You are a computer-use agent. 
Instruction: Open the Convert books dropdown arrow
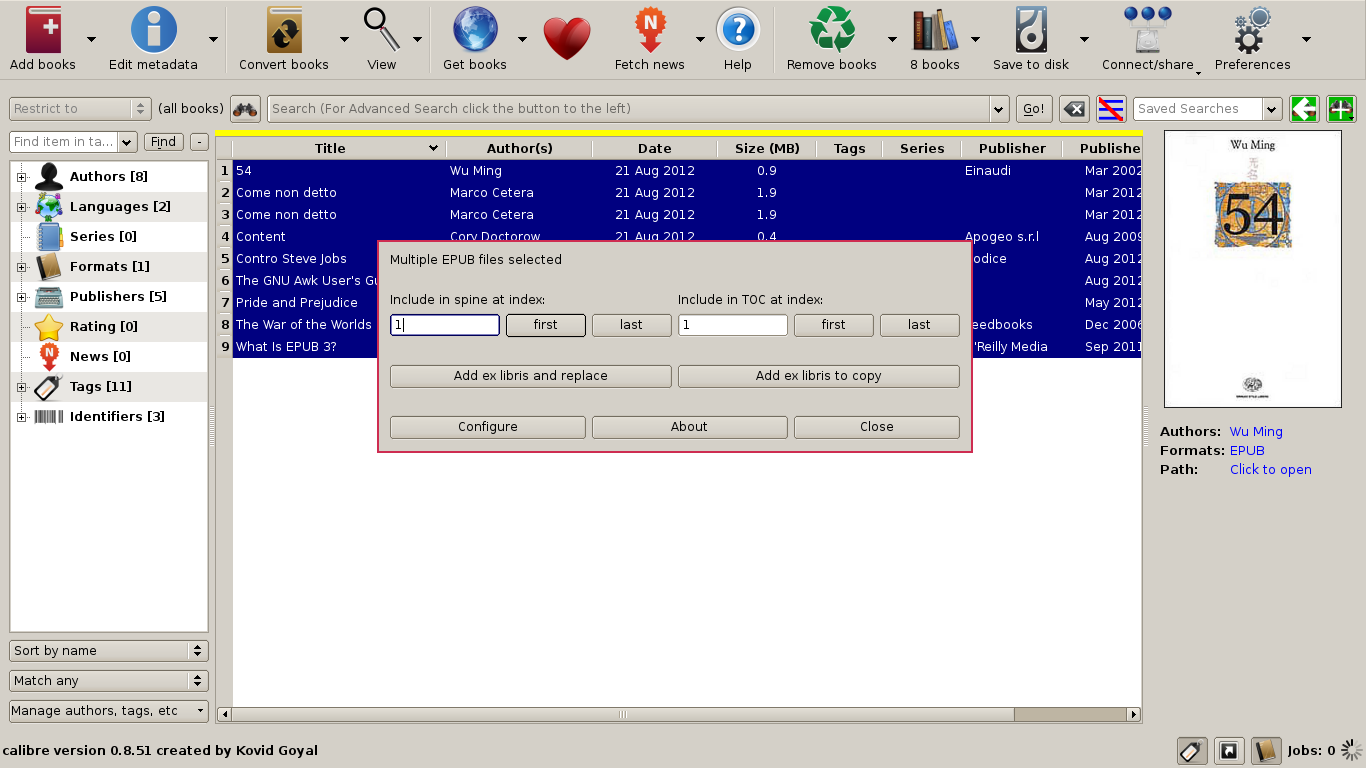tap(344, 39)
